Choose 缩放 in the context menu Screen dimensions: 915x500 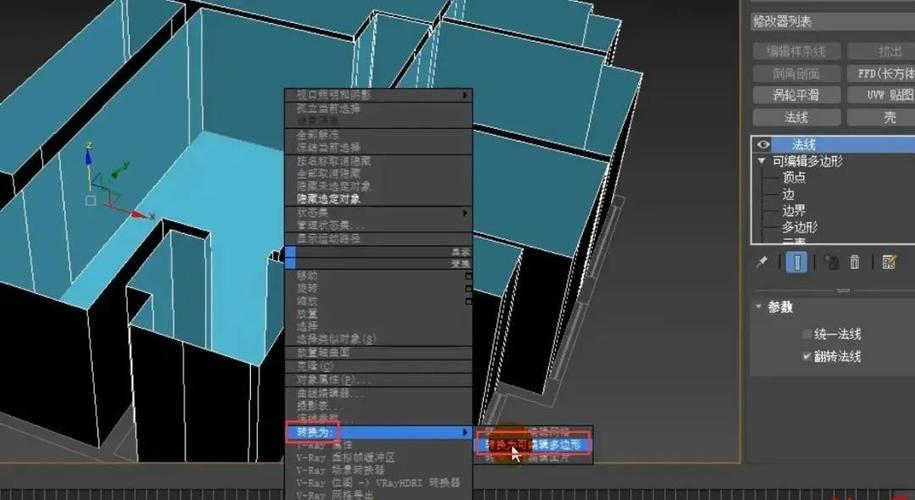pos(308,301)
